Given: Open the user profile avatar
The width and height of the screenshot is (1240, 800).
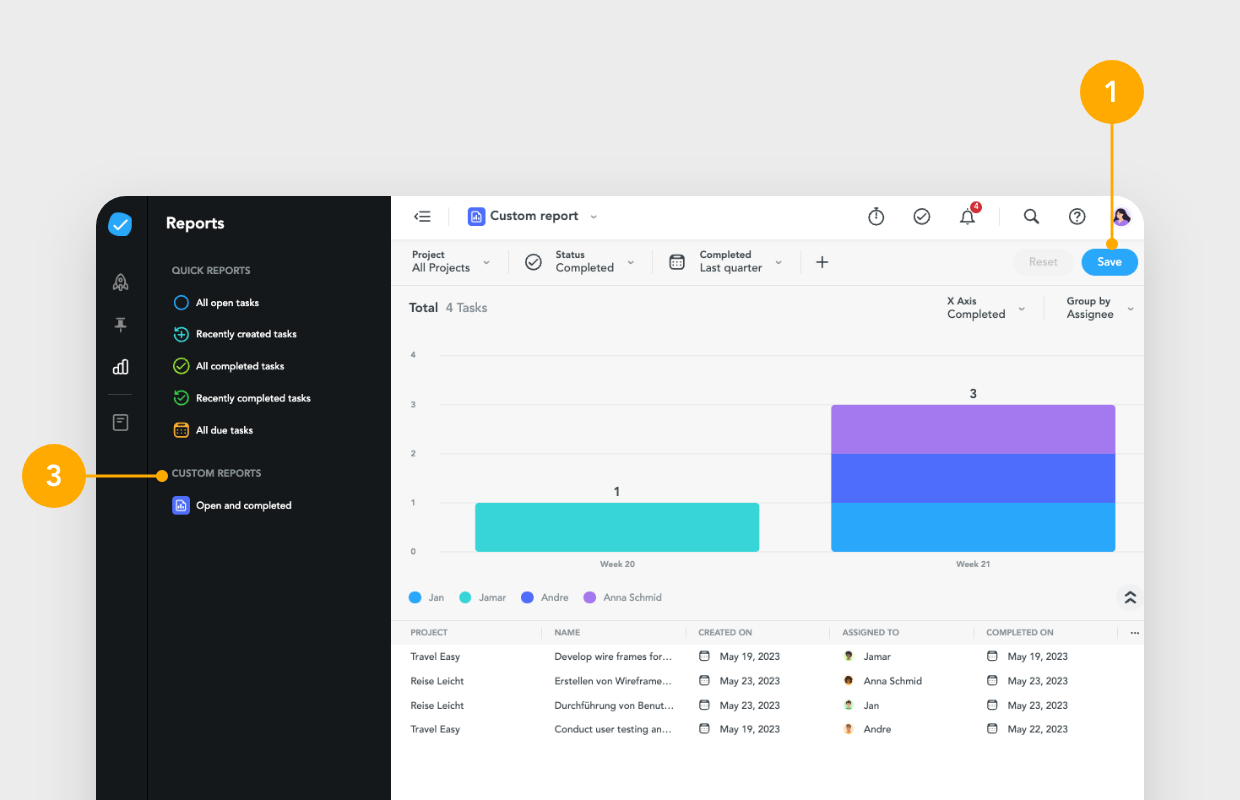Looking at the screenshot, I should pos(1121,216).
